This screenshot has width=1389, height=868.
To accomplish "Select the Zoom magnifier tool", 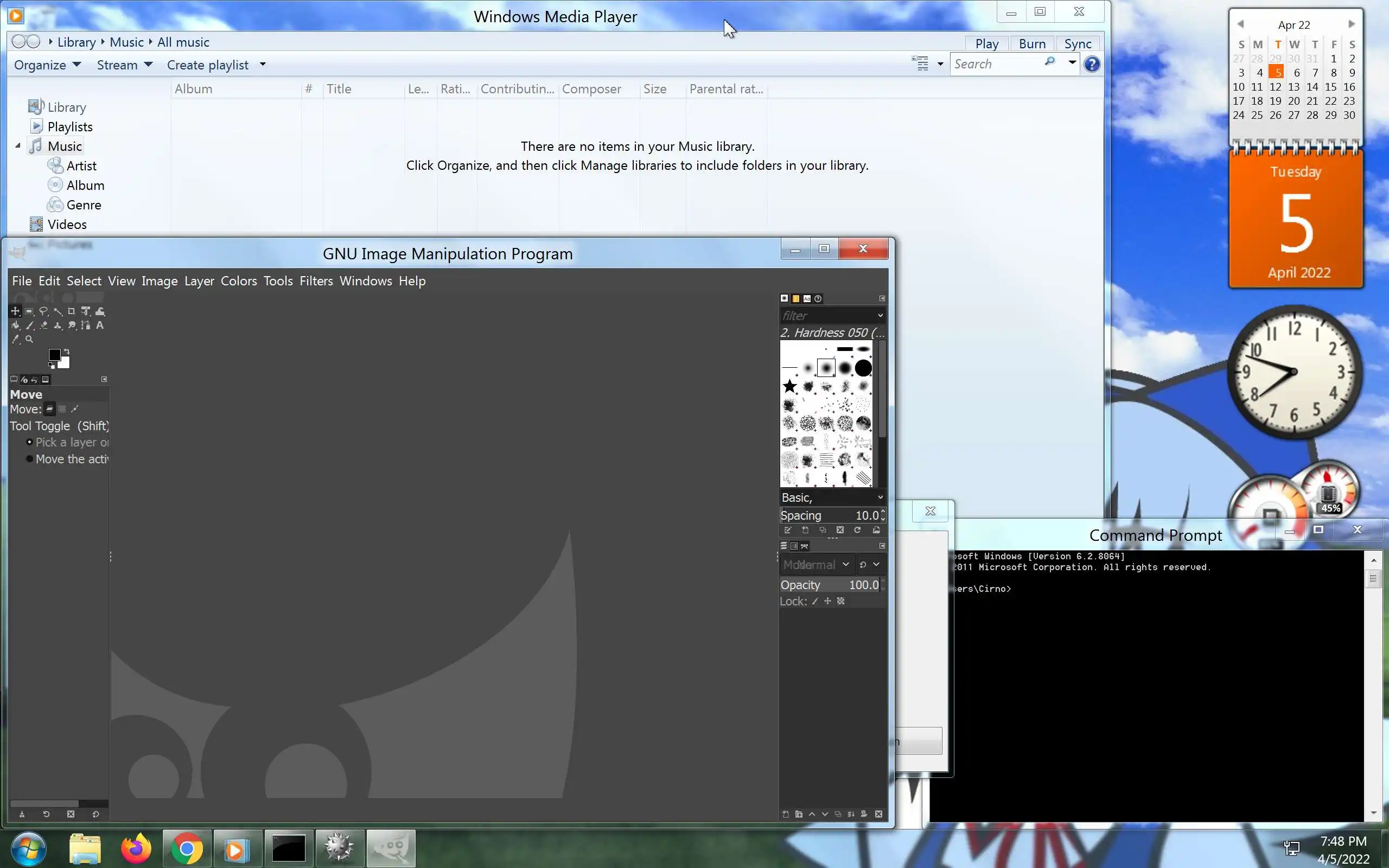I will 29,339.
